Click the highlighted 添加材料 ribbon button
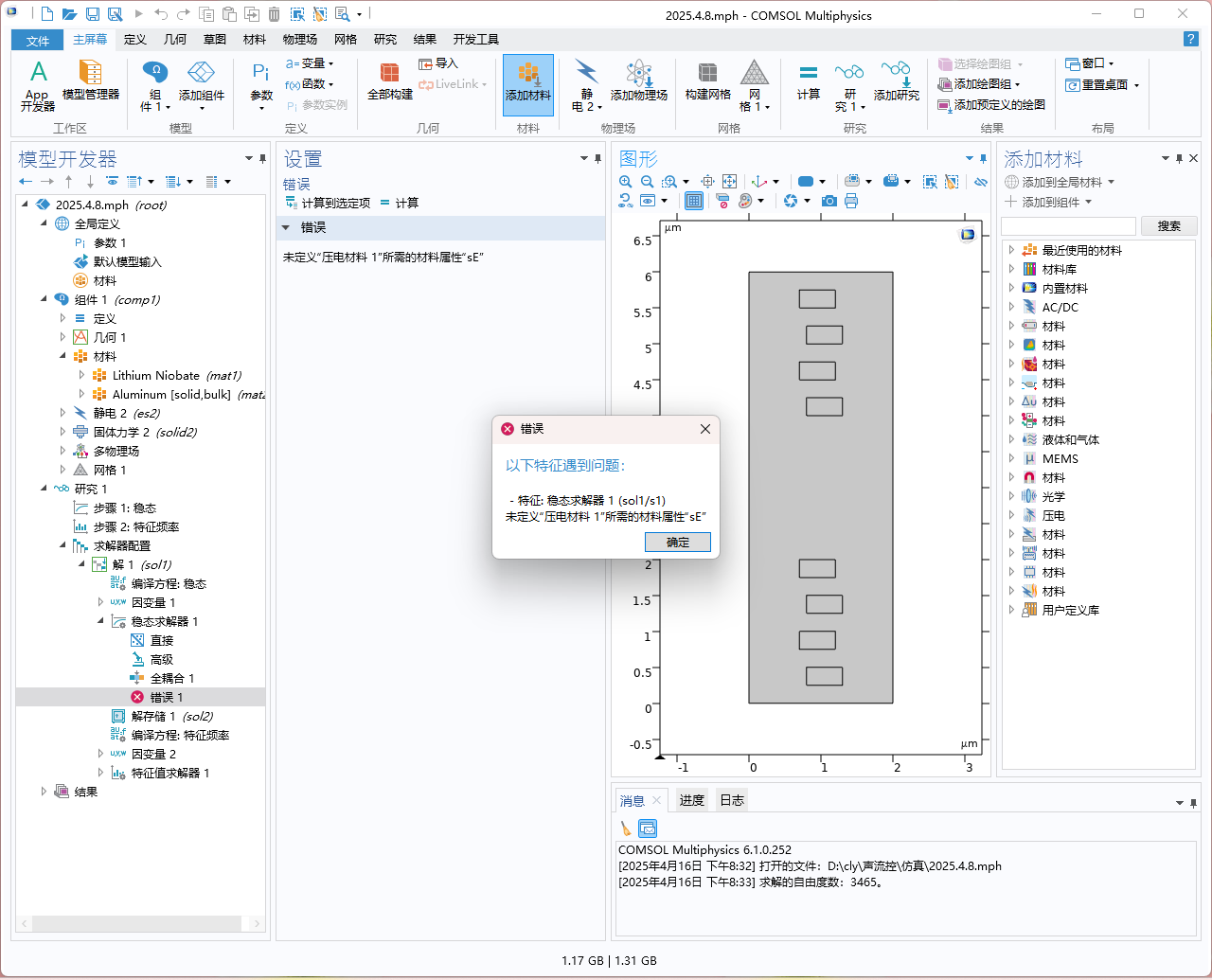 [x=528, y=85]
